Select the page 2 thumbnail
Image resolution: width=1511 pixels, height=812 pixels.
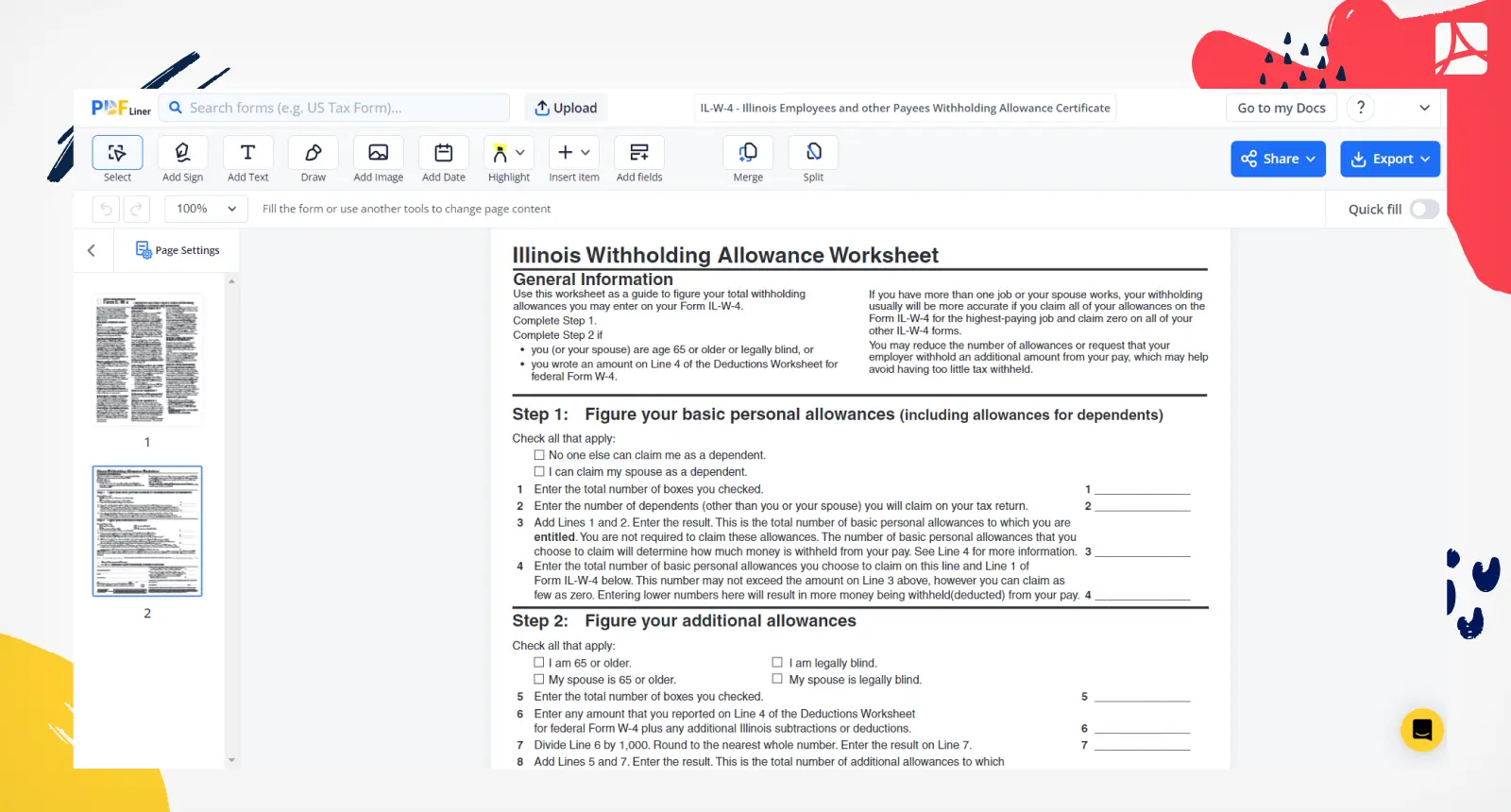coord(147,531)
